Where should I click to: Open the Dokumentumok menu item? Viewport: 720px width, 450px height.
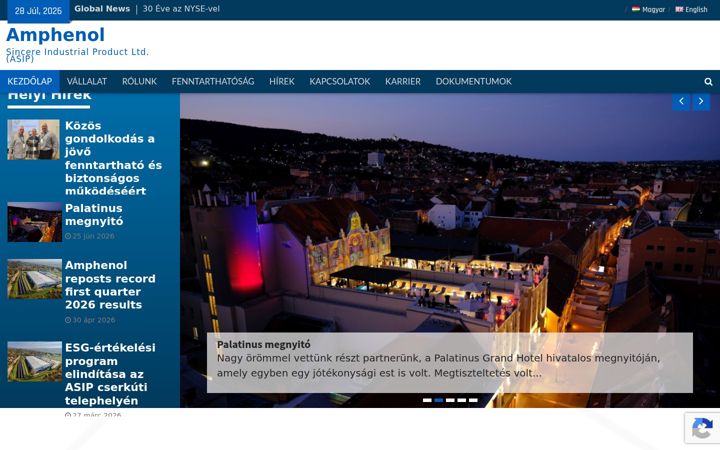[473, 81]
